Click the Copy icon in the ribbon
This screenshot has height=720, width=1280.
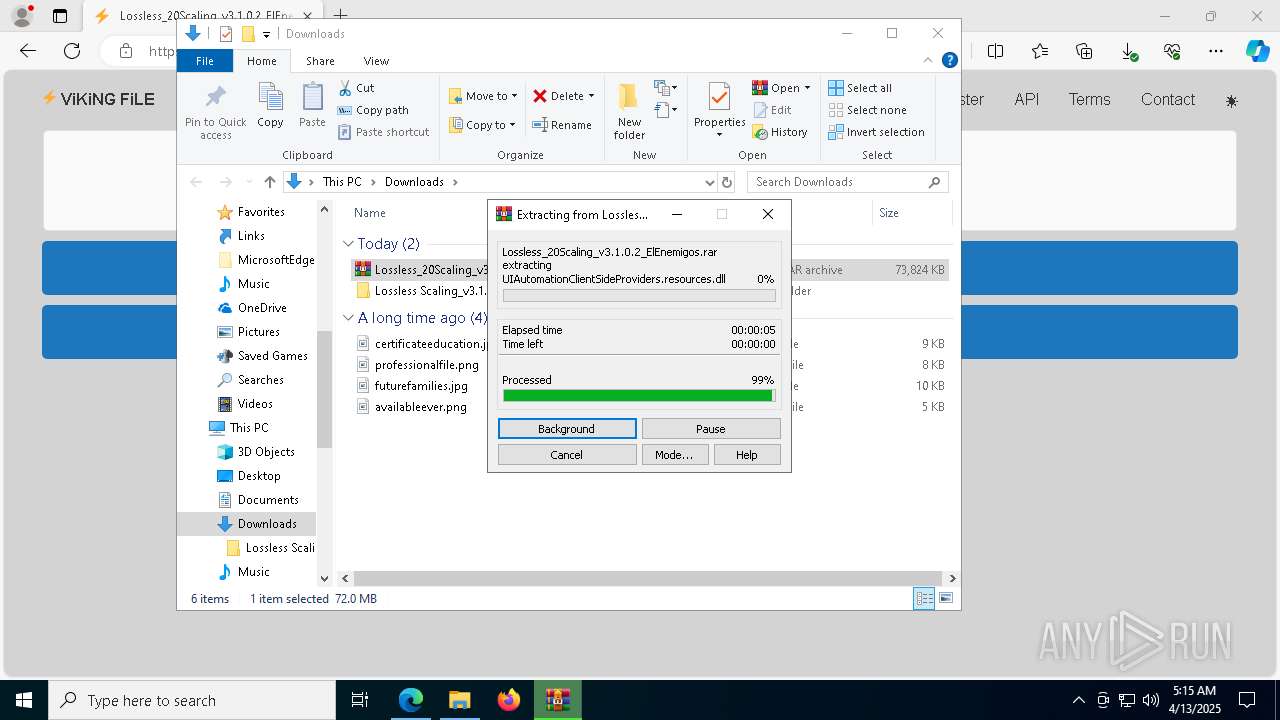coord(270,105)
